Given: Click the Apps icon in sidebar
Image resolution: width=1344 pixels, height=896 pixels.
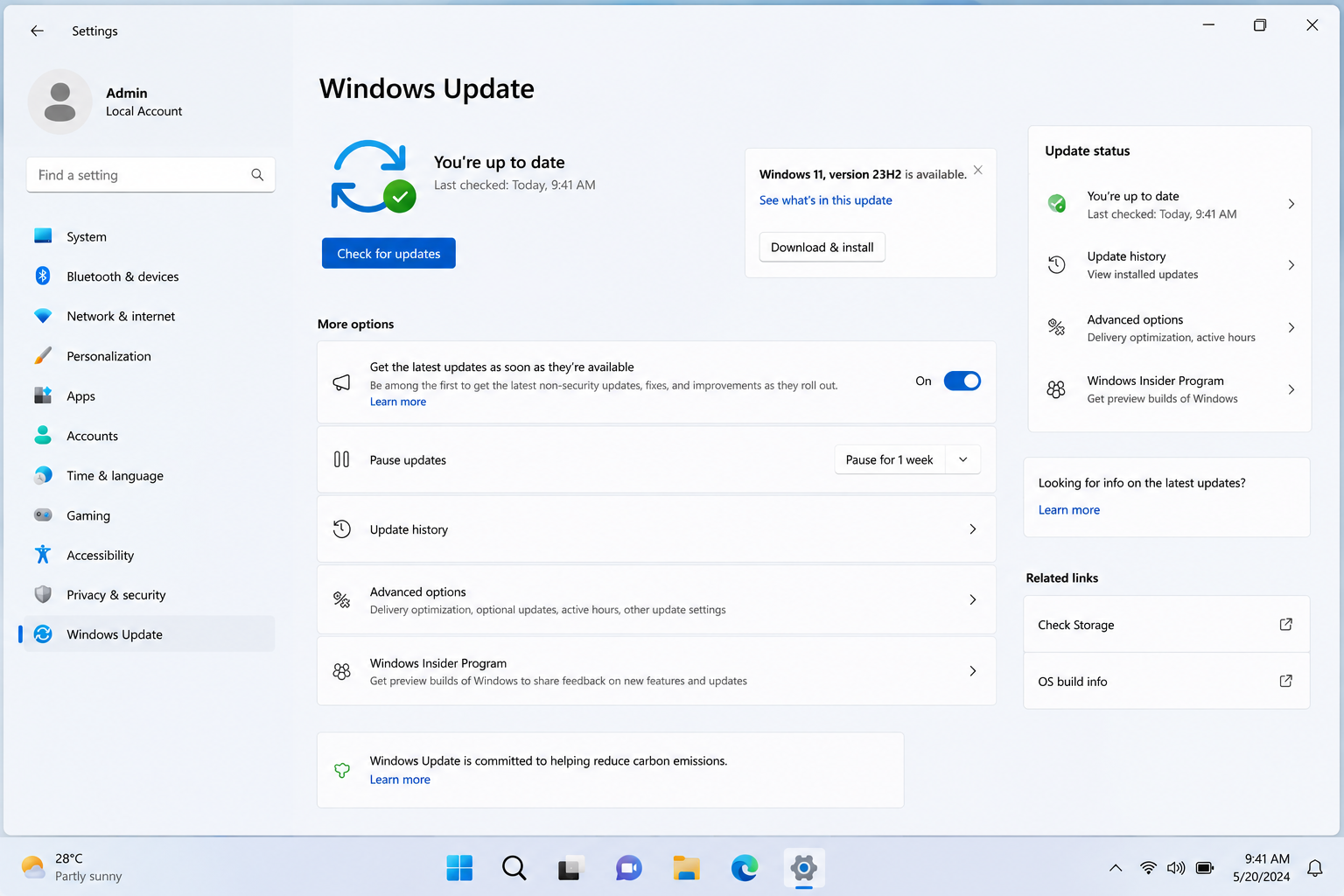Looking at the screenshot, I should click(x=43, y=395).
